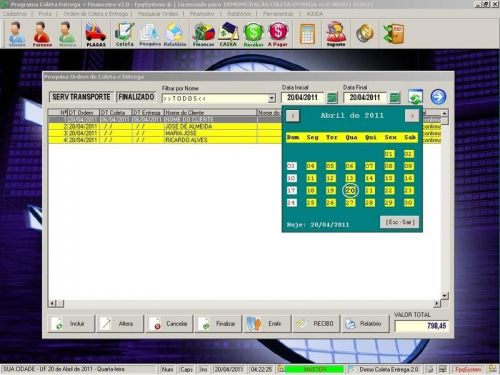Open the Frota menu
Image resolution: width=500 pixels, height=375 pixels.
(x=45, y=14)
